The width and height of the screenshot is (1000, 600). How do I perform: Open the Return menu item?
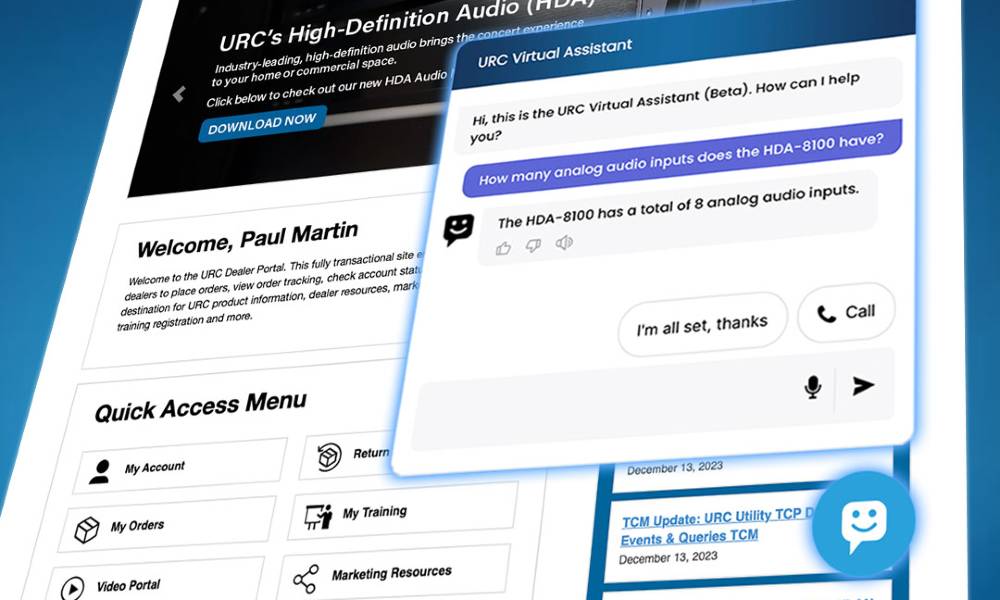point(348,455)
